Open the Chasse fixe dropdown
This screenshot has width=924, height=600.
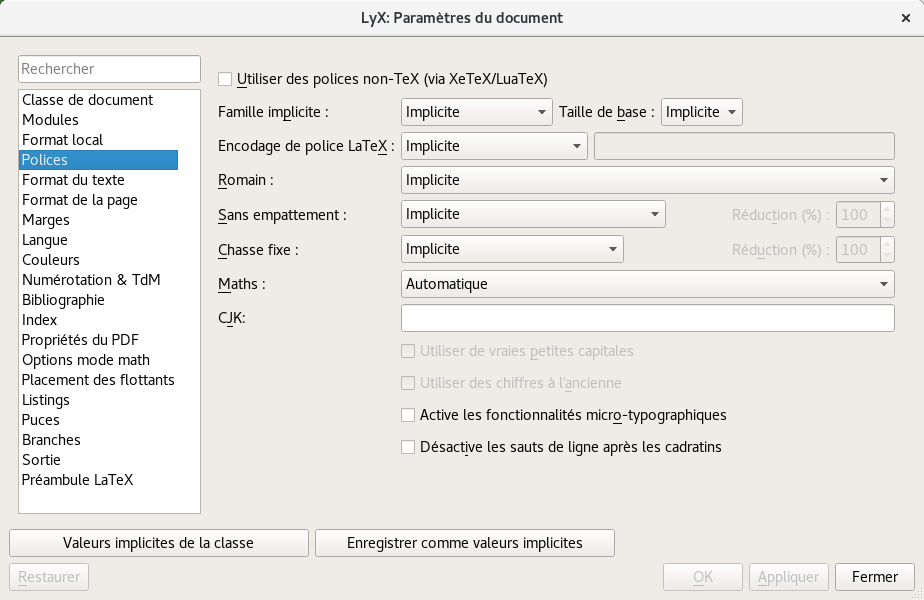[x=512, y=249]
